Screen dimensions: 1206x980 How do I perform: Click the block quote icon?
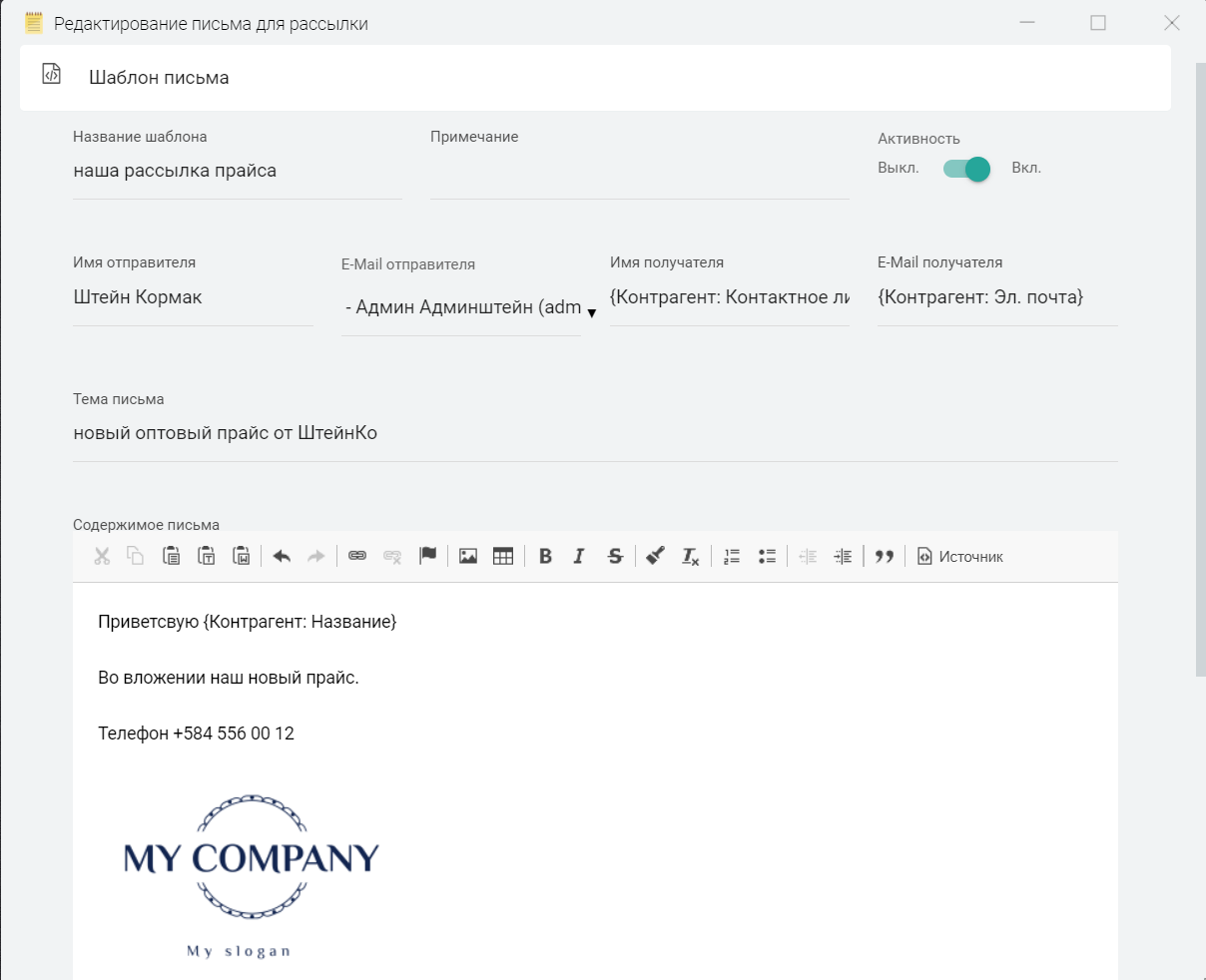pyautogui.click(x=884, y=557)
